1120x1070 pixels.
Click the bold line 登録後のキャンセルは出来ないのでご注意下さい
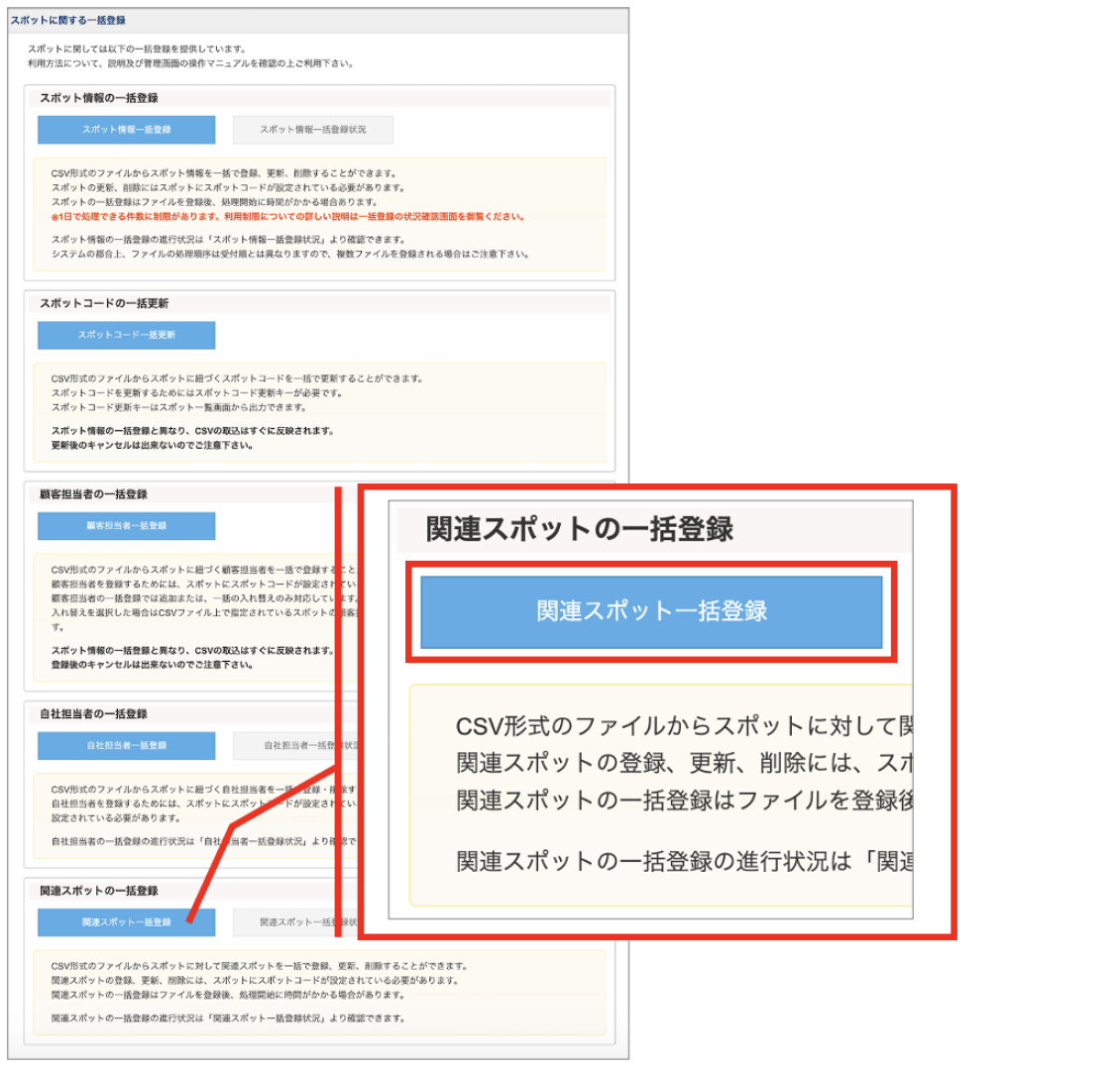[x=153, y=665]
